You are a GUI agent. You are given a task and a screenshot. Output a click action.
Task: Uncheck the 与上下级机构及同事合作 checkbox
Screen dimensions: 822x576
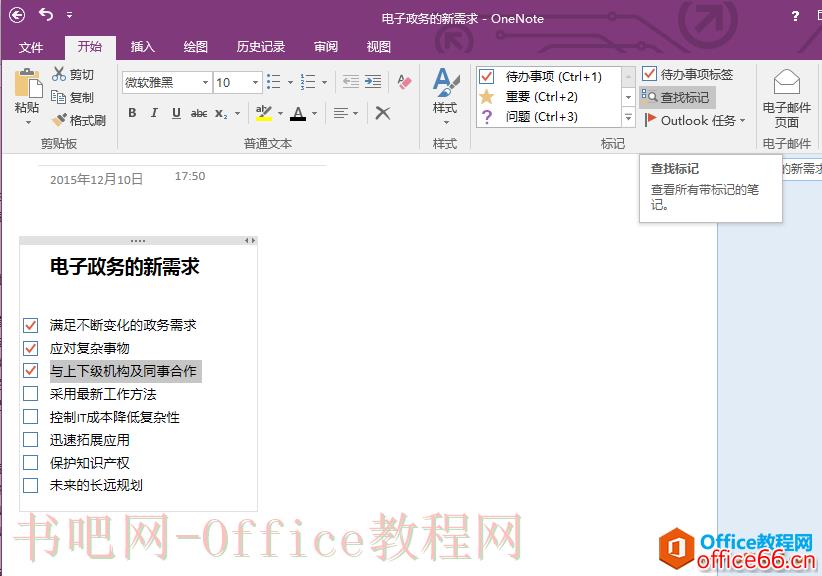30,371
